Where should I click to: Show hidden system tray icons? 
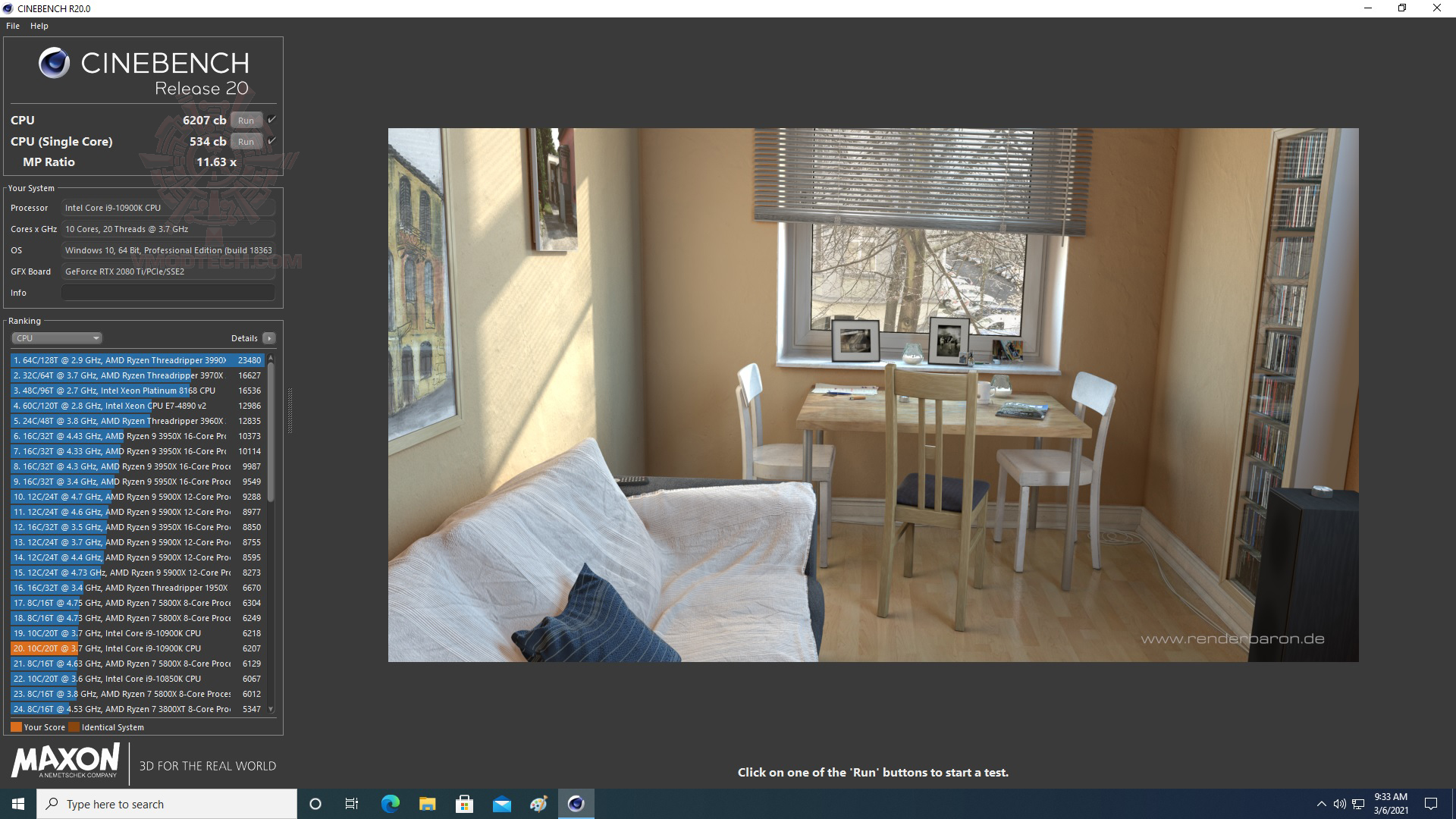[1321, 804]
